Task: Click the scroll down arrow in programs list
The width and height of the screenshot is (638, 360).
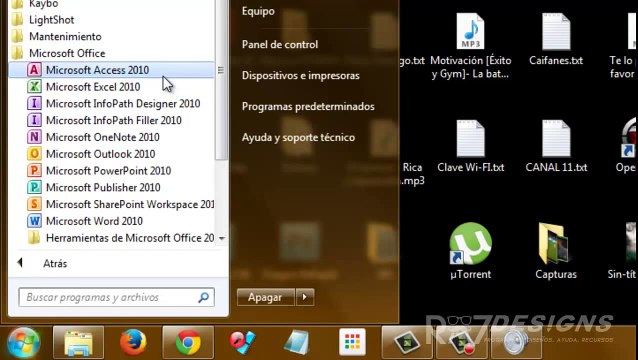Action: pyautogui.click(x=222, y=238)
